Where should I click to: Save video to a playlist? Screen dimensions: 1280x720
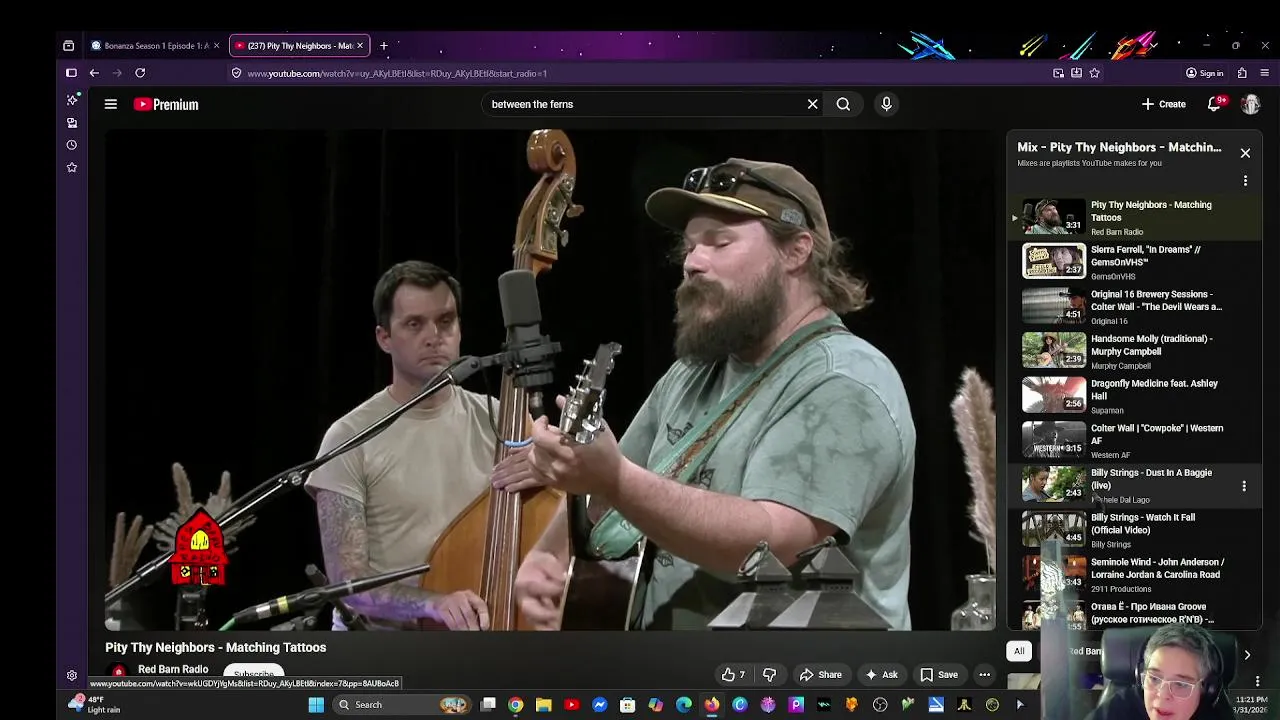click(939, 675)
